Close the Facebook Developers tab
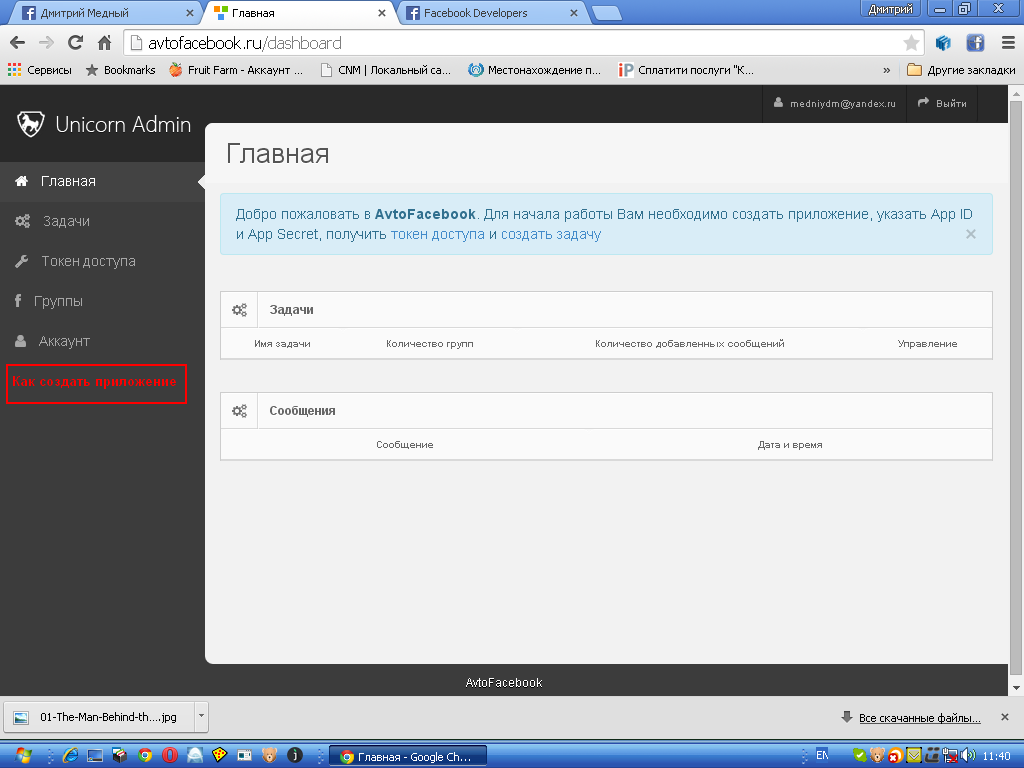1024x768 pixels. pyautogui.click(x=574, y=13)
